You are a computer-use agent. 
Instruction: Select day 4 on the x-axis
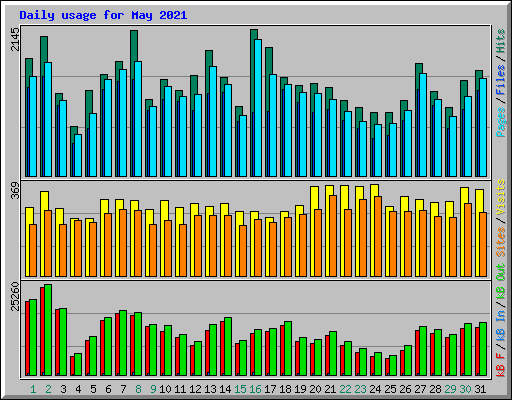coord(78,389)
